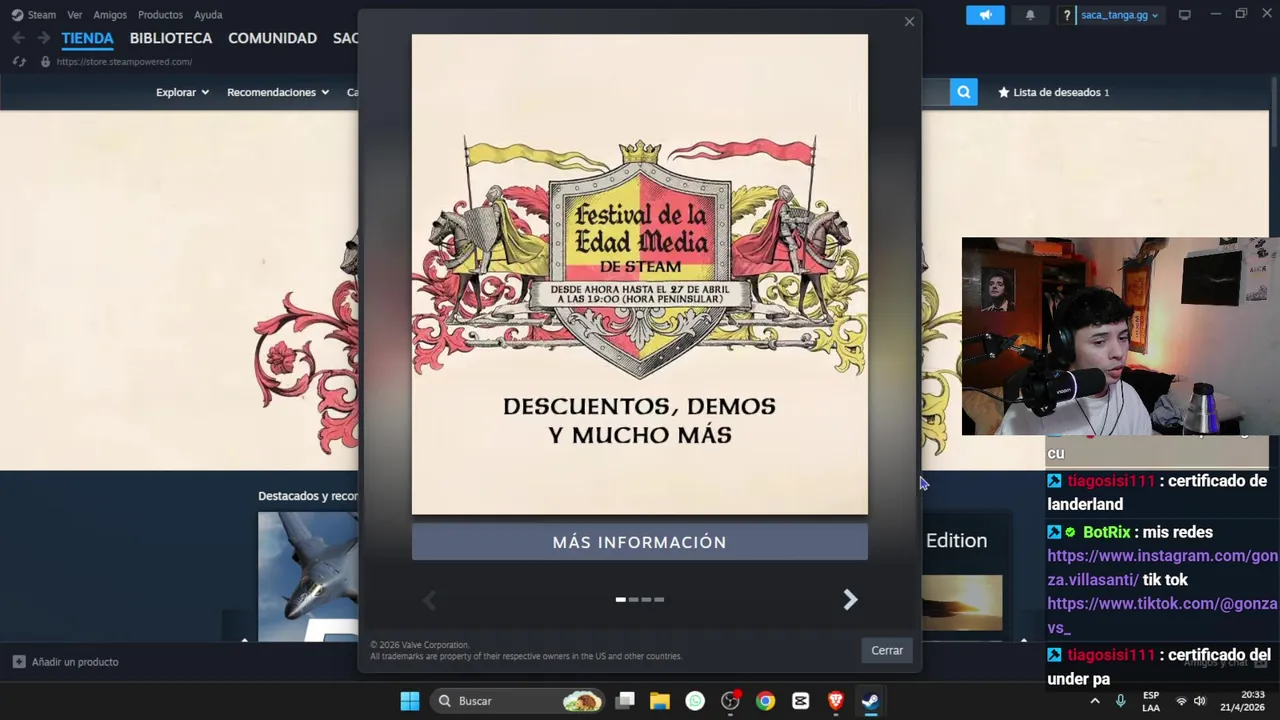Open Lista de deseados wishlist
The height and width of the screenshot is (720, 1280).
[x=1054, y=92]
